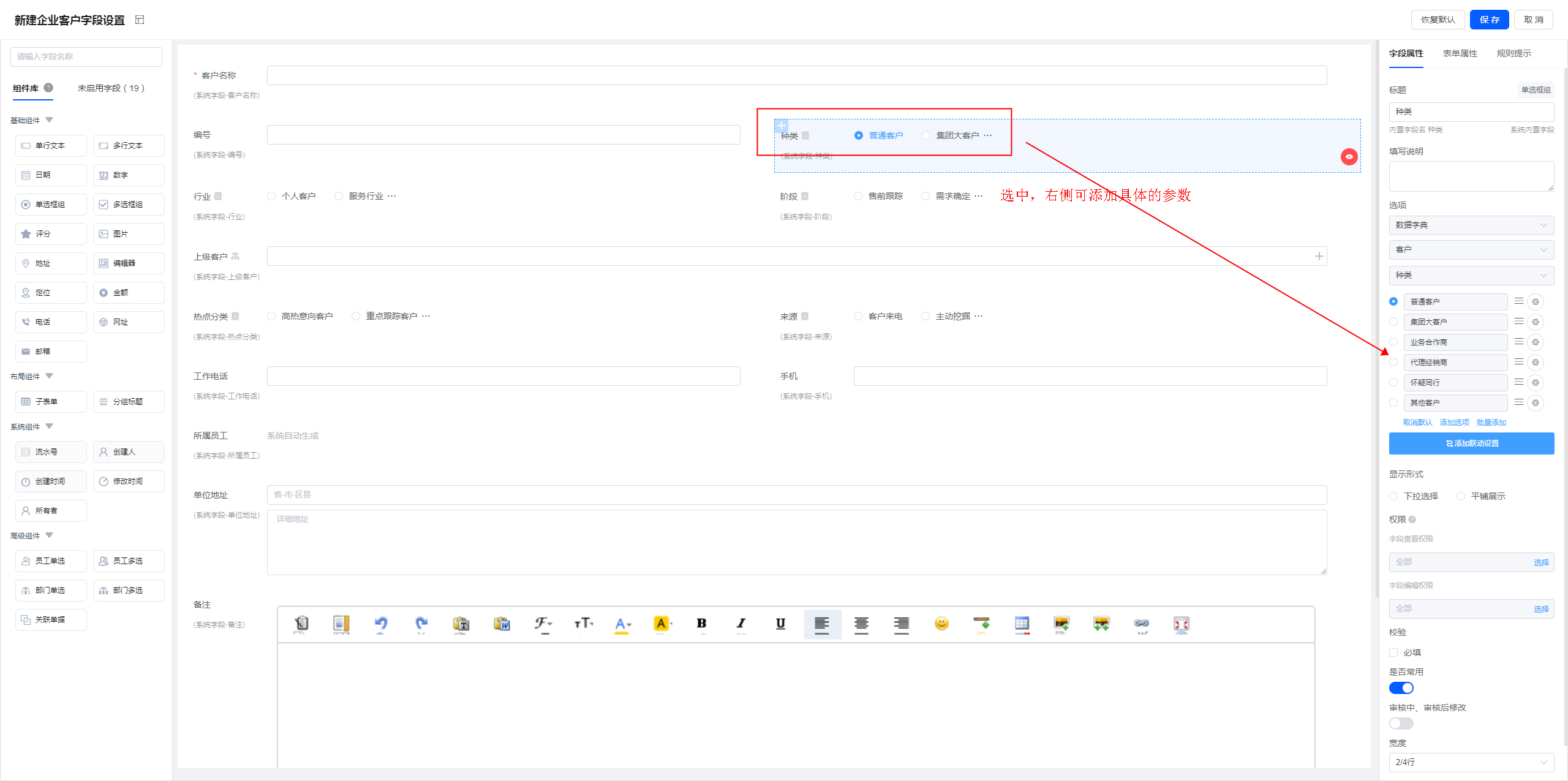The width and height of the screenshot is (1568, 781).
Task: Open the 数据字典 option source dropdown
Action: [x=1471, y=225]
